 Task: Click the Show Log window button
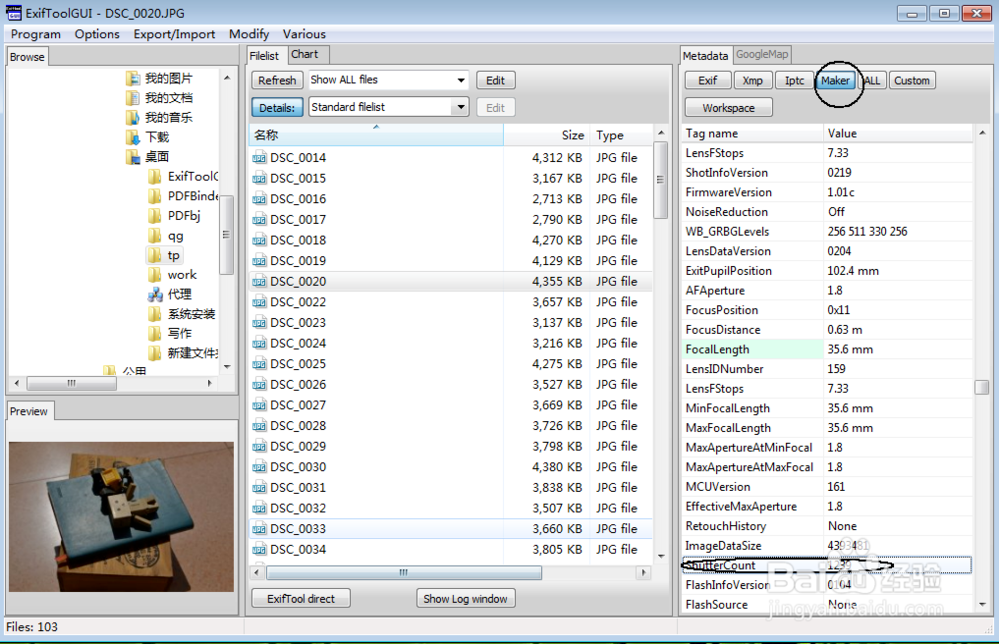pos(466,599)
